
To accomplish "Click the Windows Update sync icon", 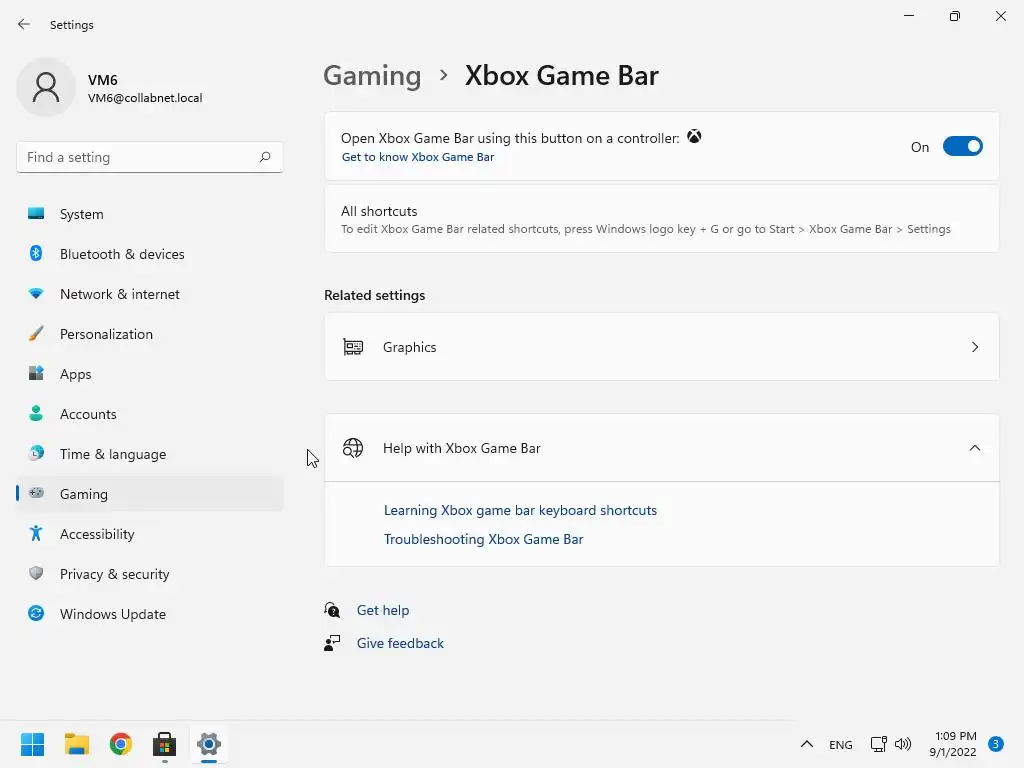I will (x=36, y=614).
